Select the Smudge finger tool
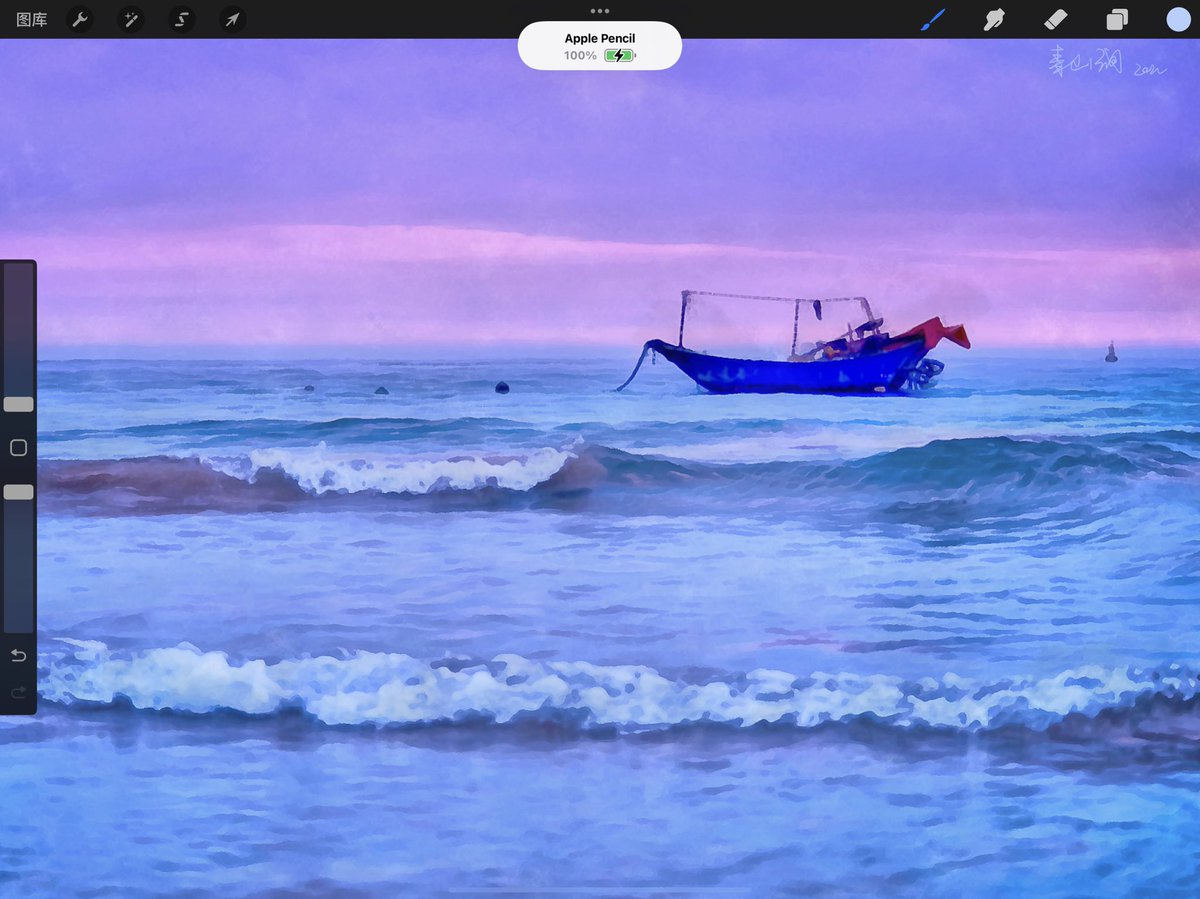The height and width of the screenshot is (899, 1200). point(994,19)
